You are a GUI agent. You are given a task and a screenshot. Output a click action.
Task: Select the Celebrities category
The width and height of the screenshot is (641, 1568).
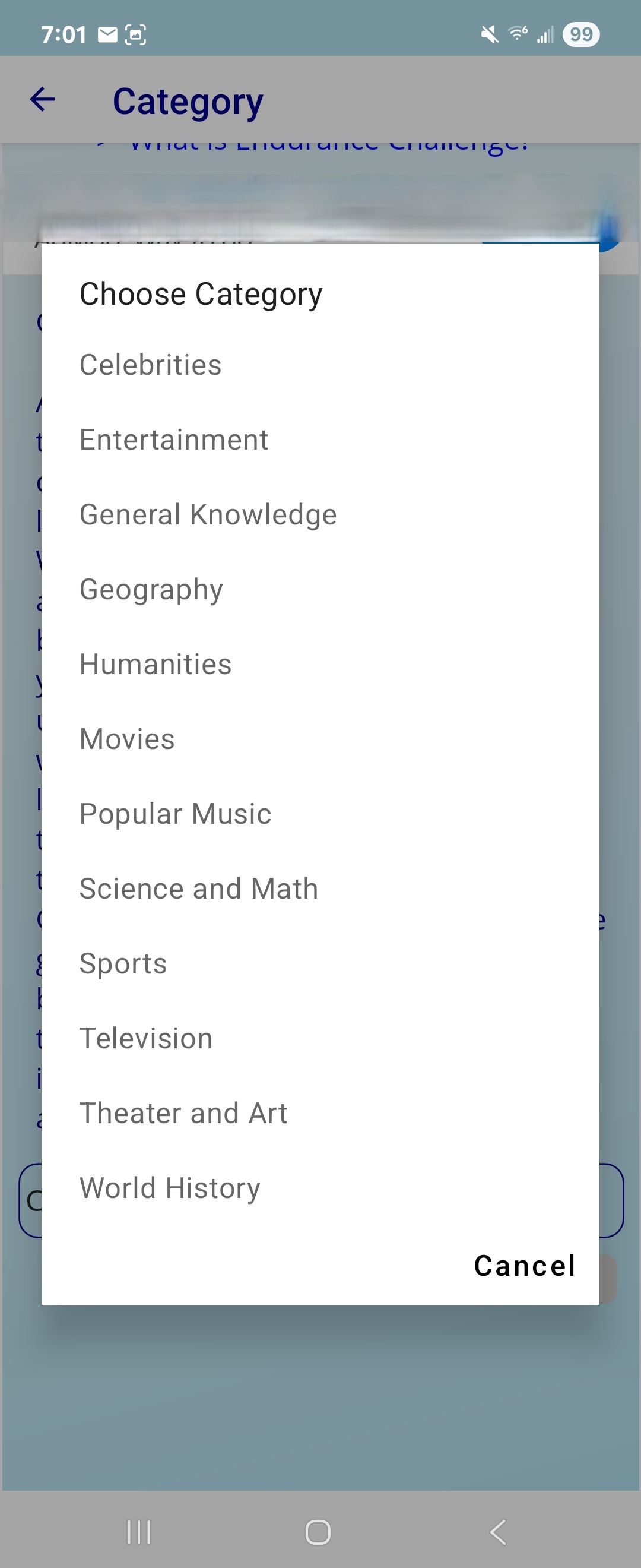pyautogui.click(x=320, y=365)
